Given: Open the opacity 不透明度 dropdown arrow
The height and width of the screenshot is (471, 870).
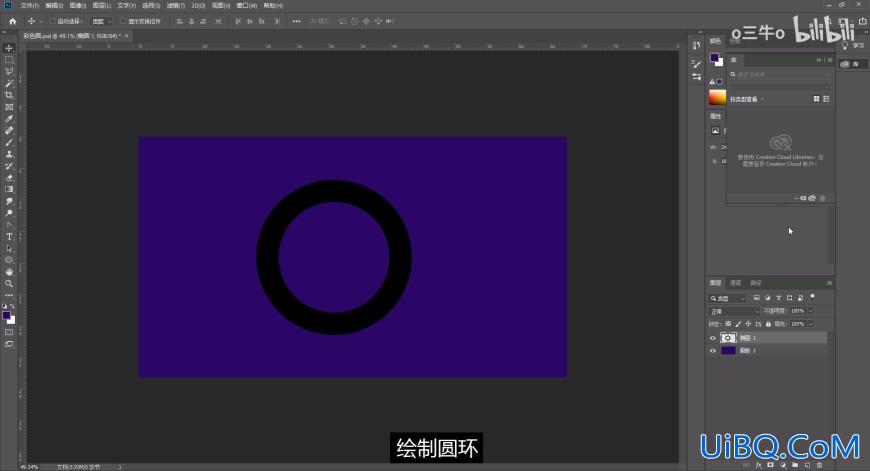Looking at the screenshot, I should (x=811, y=311).
